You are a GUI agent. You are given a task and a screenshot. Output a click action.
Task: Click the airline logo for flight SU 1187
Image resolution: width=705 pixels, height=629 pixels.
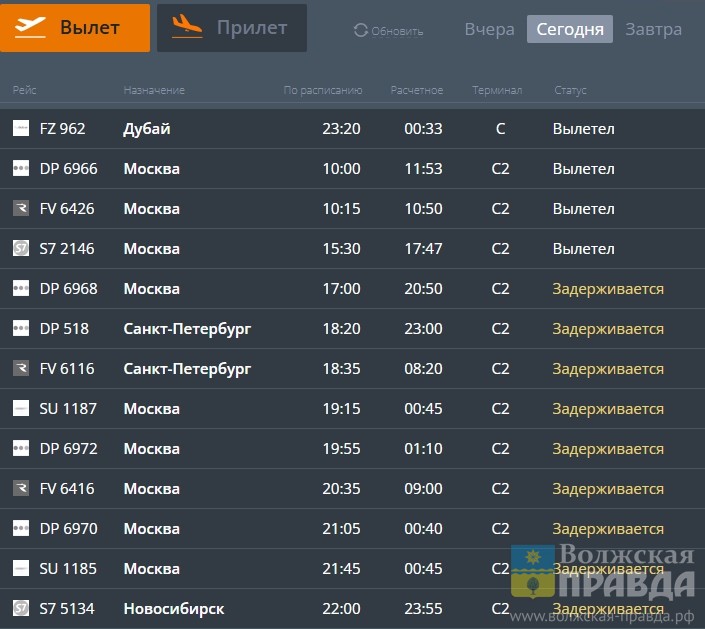[x=21, y=409]
